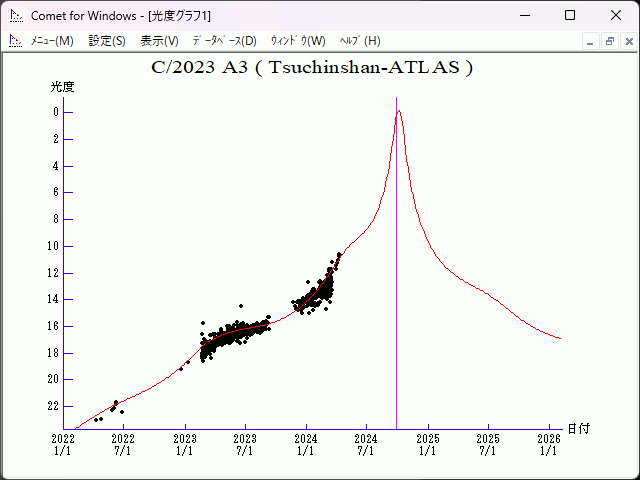This screenshot has width=640, height=480.
Task: Maximize the Comet for Windows window
Action: click(570, 15)
